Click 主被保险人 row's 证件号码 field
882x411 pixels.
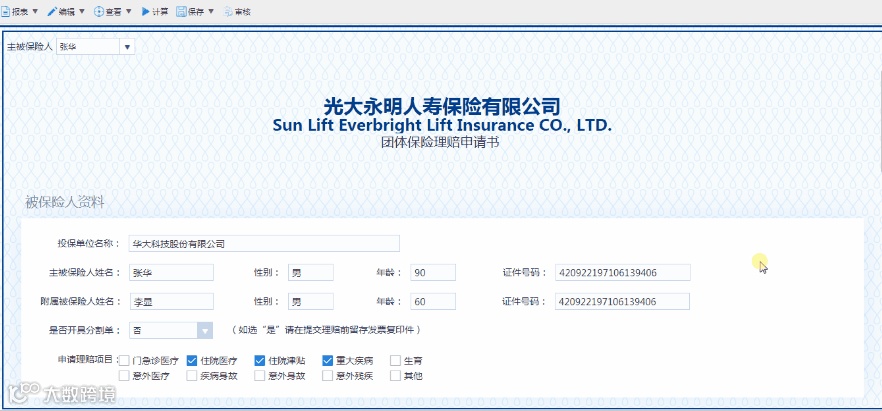coord(622,273)
